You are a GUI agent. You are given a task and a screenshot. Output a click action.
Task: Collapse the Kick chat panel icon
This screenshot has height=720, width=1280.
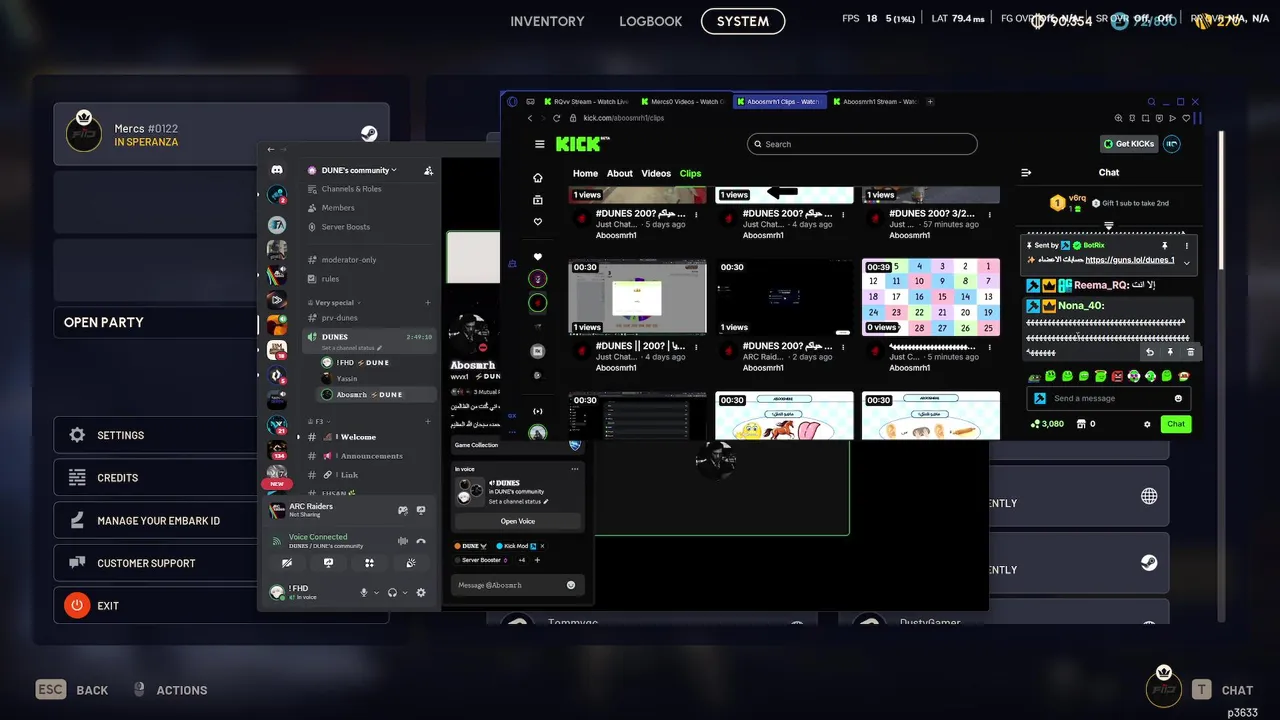click(x=1026, y=173)
